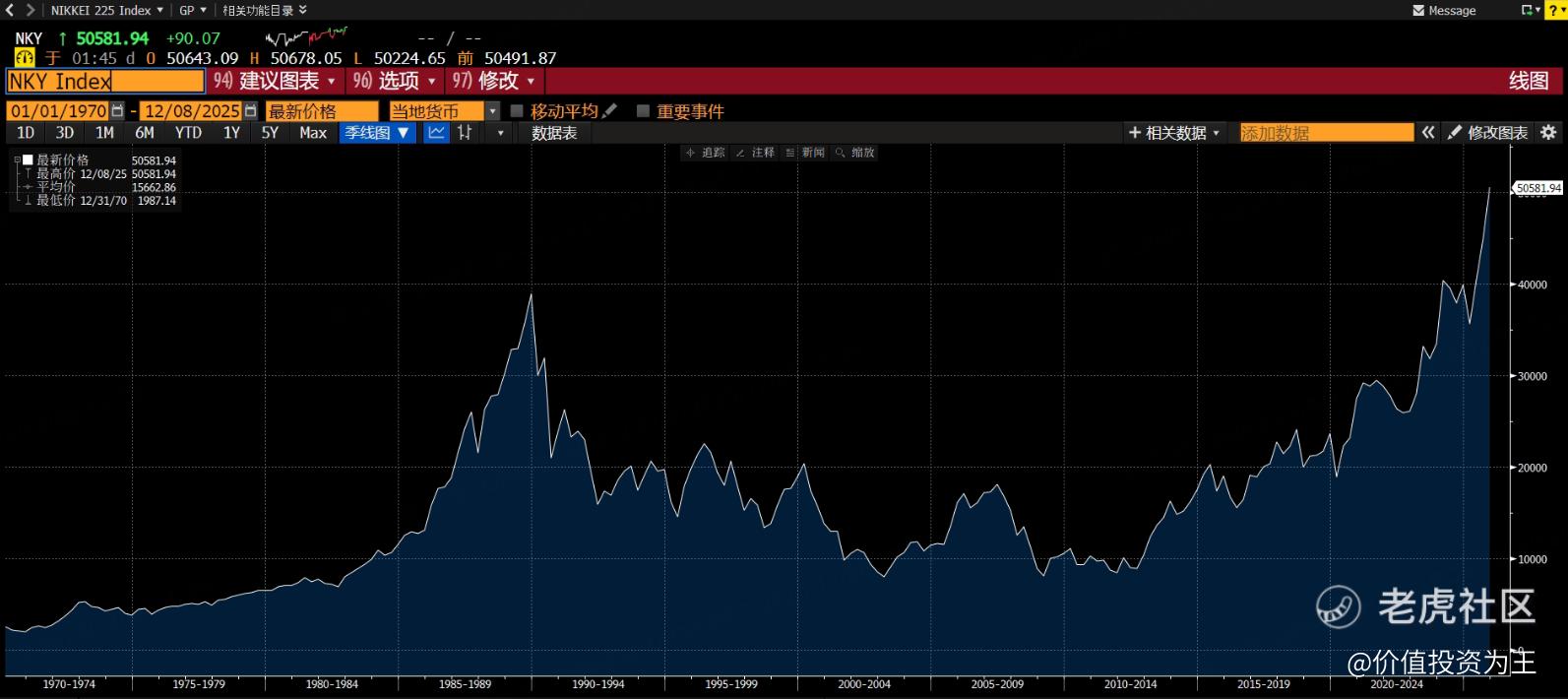Click the yellow delayed-quote clock icon

point(24,58)
